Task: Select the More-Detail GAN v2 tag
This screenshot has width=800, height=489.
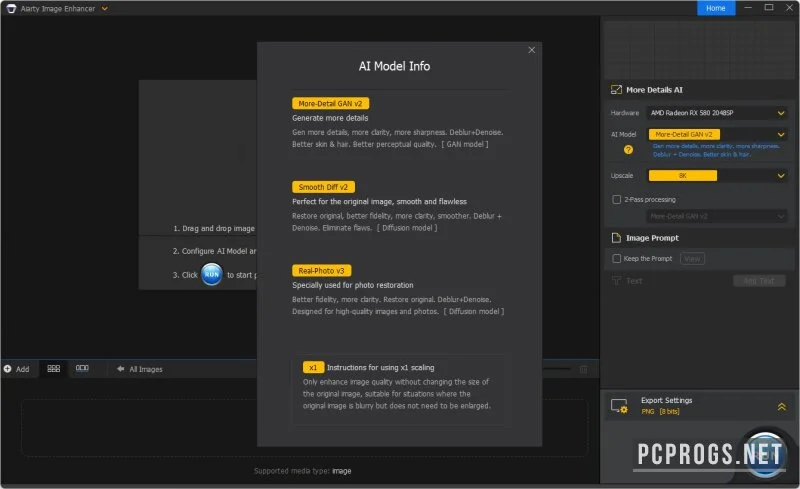Action: click(x=330, y=104)
